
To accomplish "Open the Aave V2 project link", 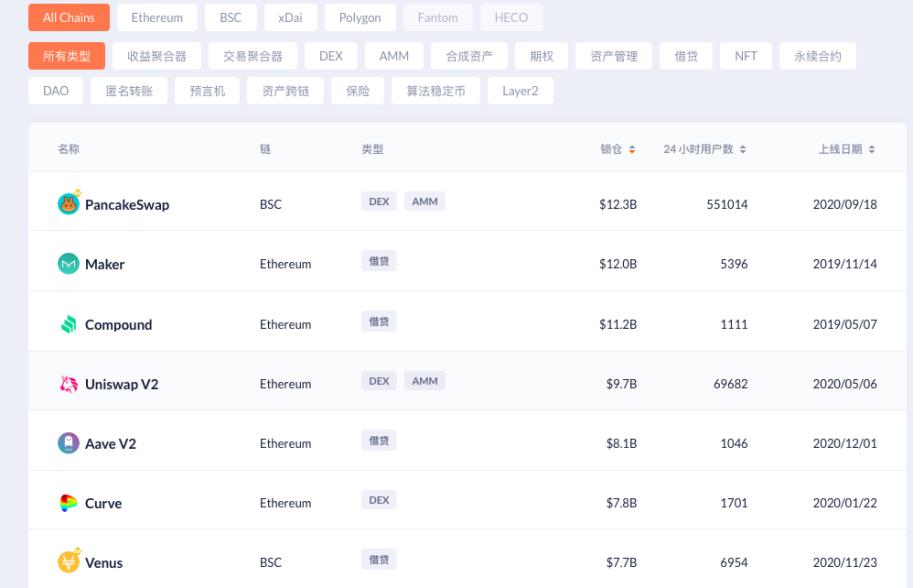I will 110,444.
